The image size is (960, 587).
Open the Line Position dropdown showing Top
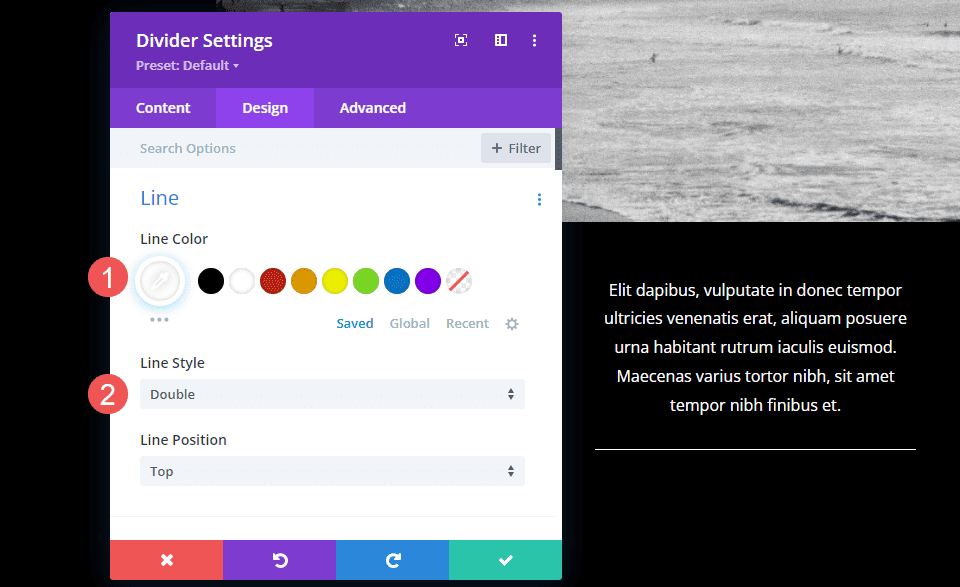(332, 471)
